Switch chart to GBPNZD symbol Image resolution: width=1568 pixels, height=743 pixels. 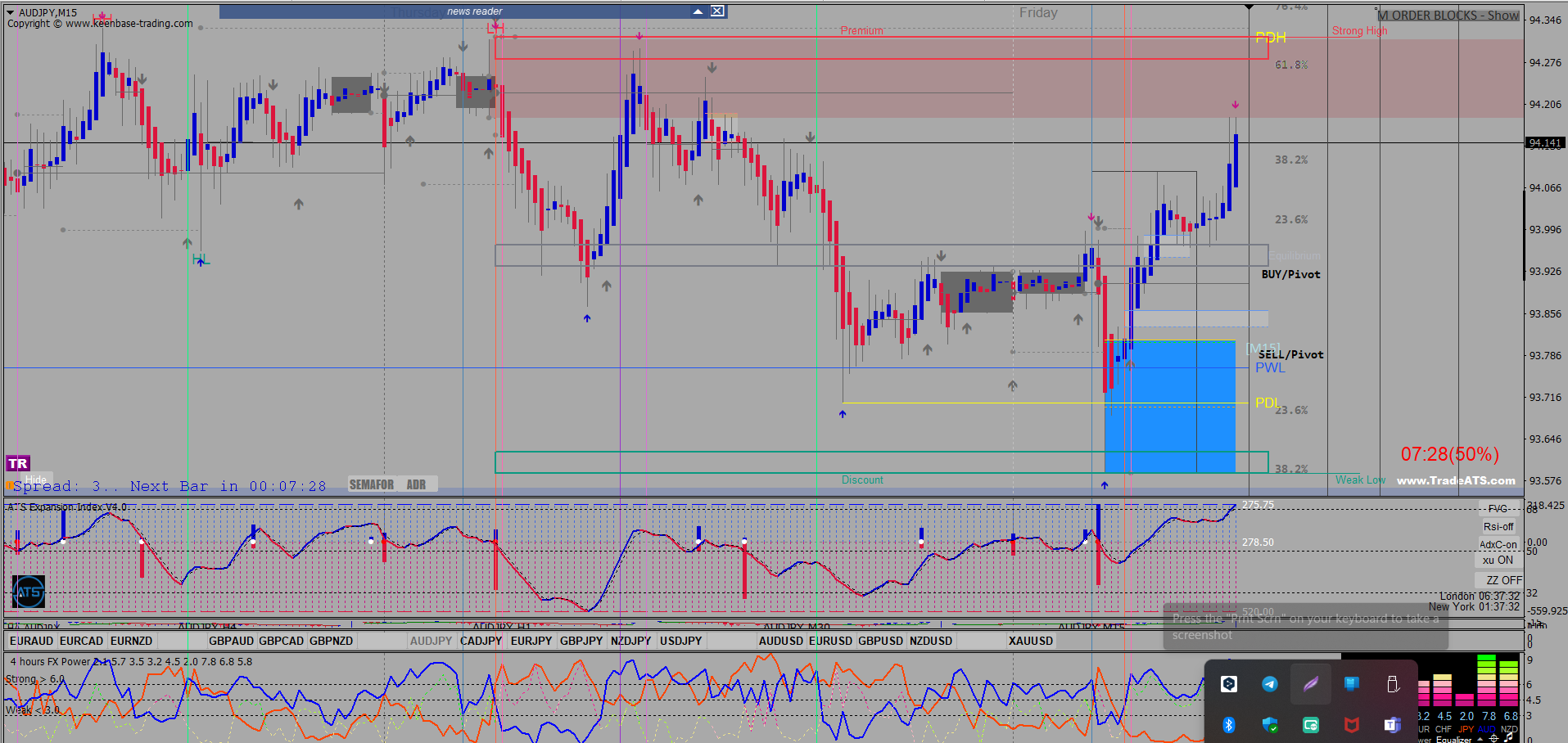(x=332, y=641)
